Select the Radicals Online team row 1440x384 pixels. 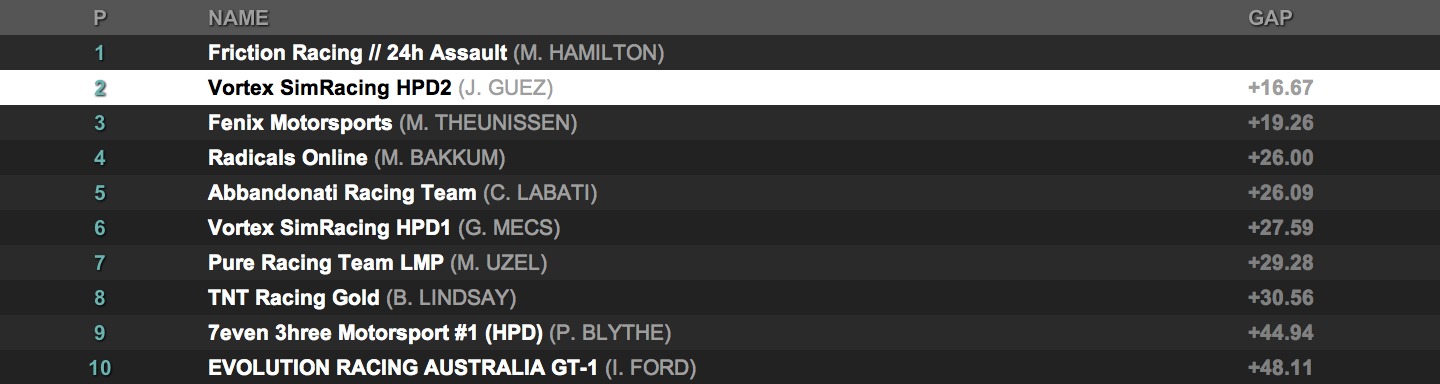tap(720, 158)
